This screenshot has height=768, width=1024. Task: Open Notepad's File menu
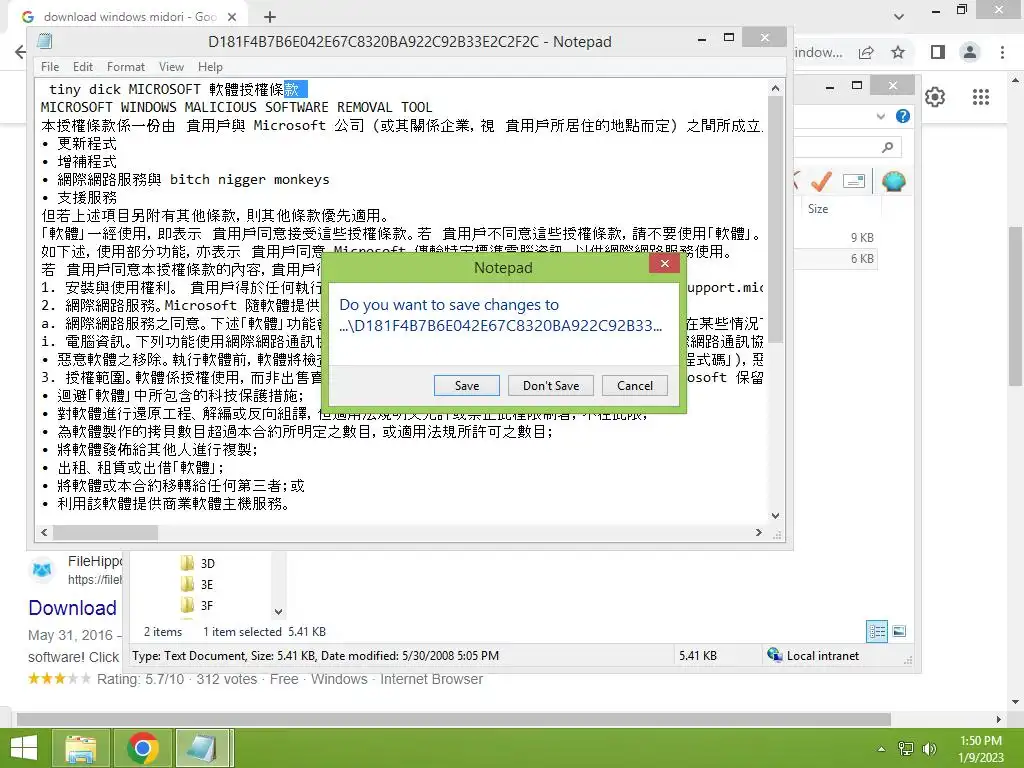pyautogui.click(x=50, y=67)
